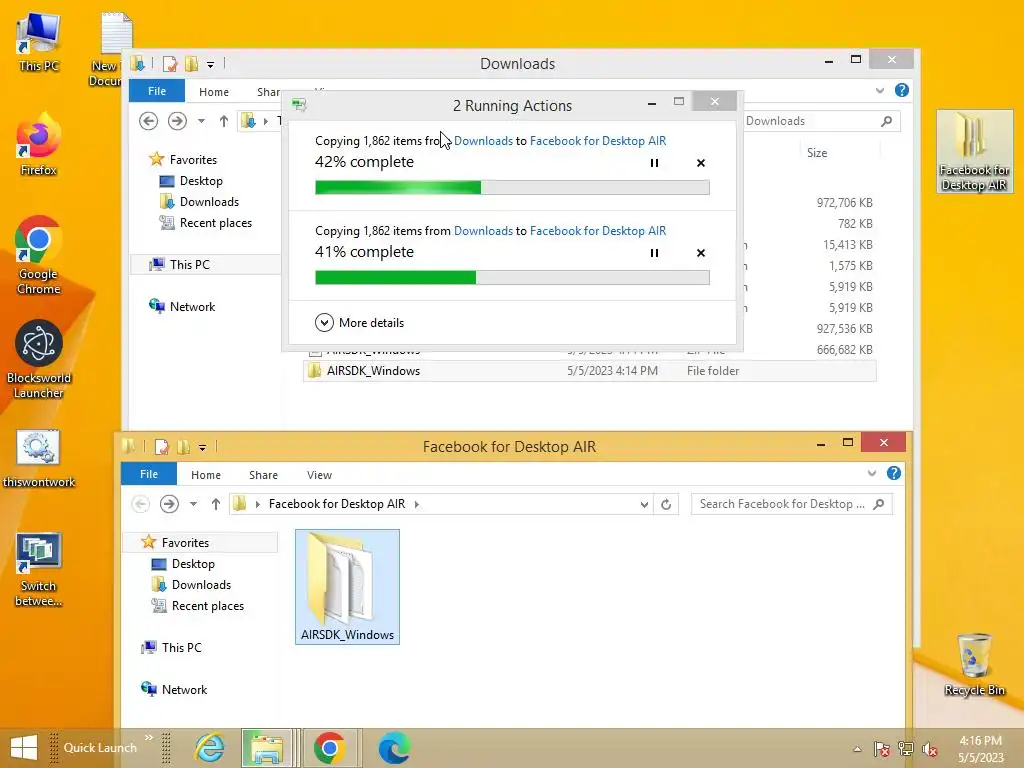Open Firefox desktop shortcut
Image resolution: width=1024 pixels, height=768 pixels.
[38, 145]
